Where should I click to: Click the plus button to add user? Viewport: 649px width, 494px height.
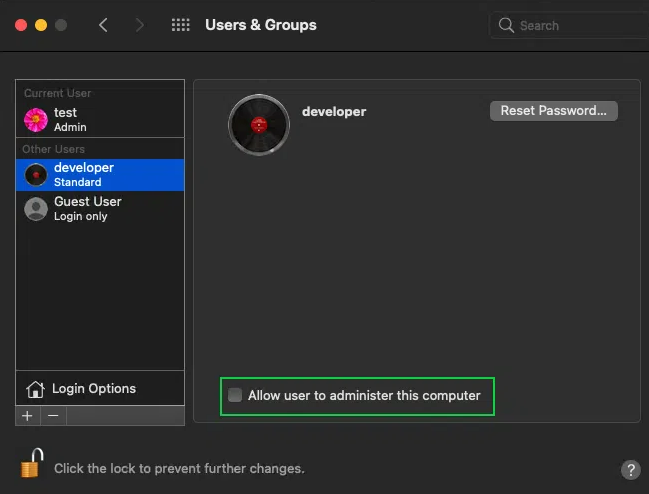point(27,415)
